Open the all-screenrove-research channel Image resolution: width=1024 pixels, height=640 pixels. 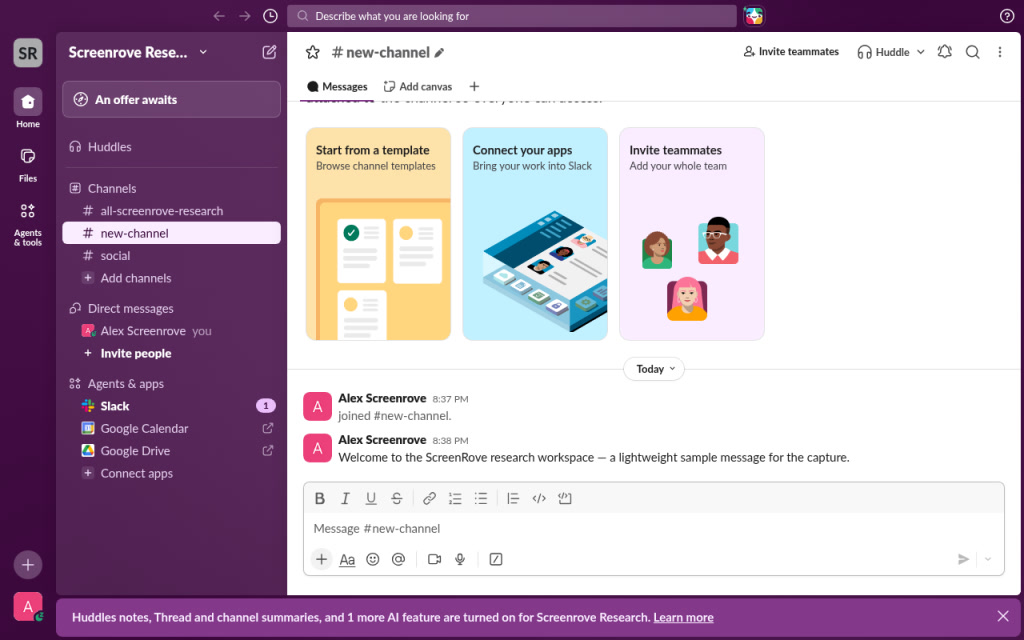point(172,211)
